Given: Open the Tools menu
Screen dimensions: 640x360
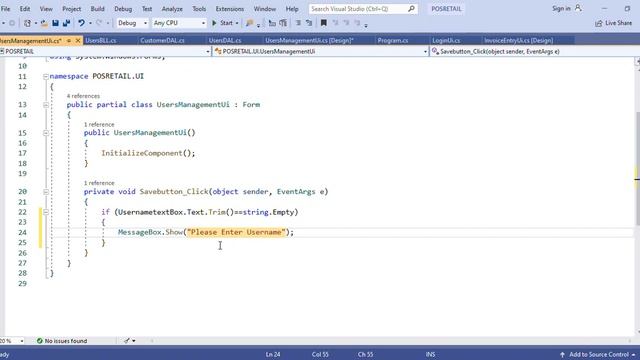Looking at the screenshot, I should click(199, 9).
